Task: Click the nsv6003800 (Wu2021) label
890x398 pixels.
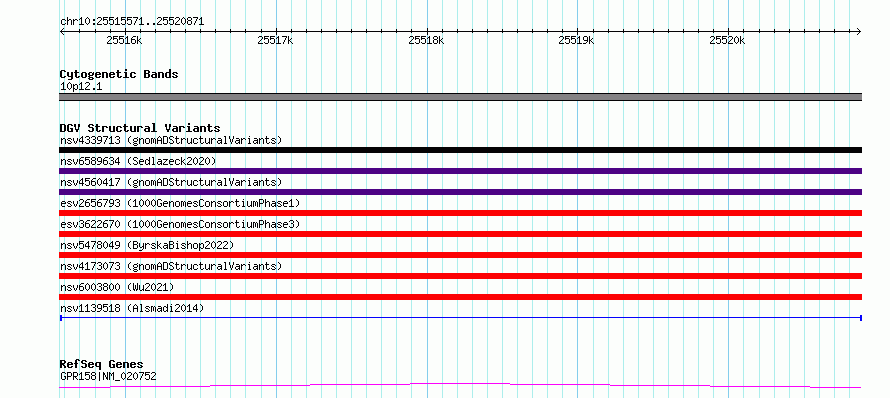Action: (117, 287)
